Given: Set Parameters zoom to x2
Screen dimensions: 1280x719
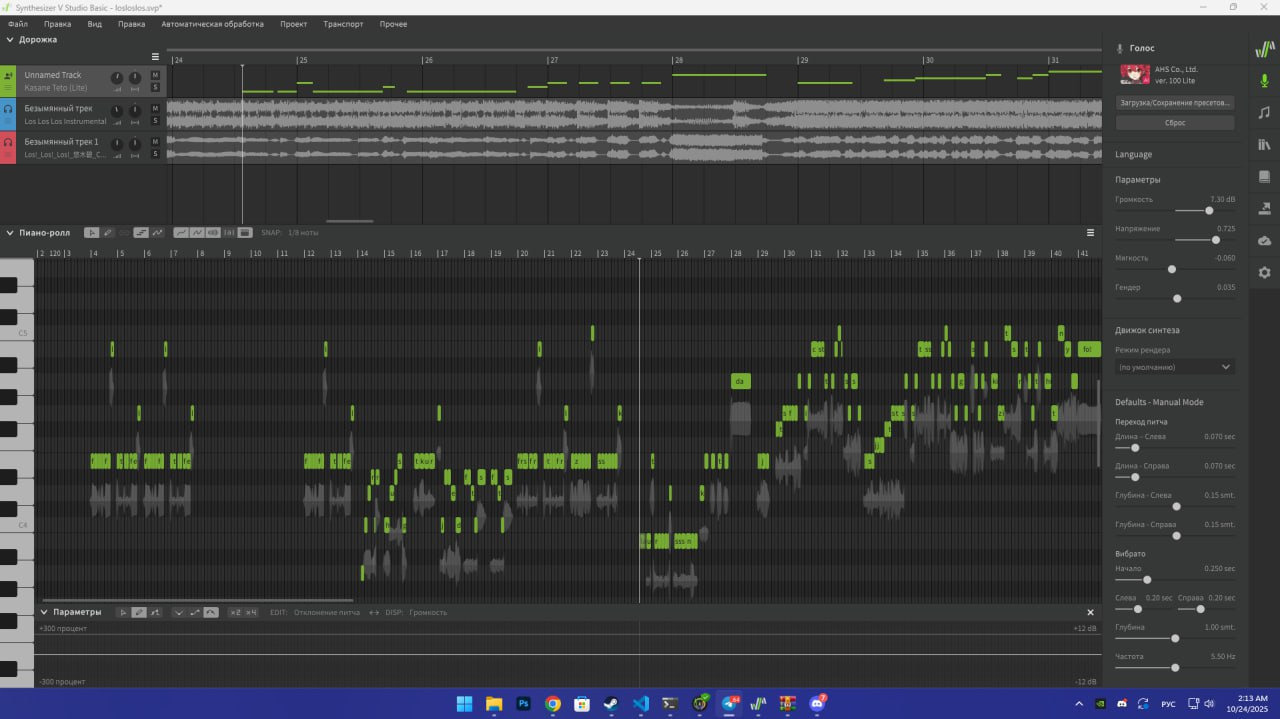Looking at the screenshot, I should pos(235,612).
